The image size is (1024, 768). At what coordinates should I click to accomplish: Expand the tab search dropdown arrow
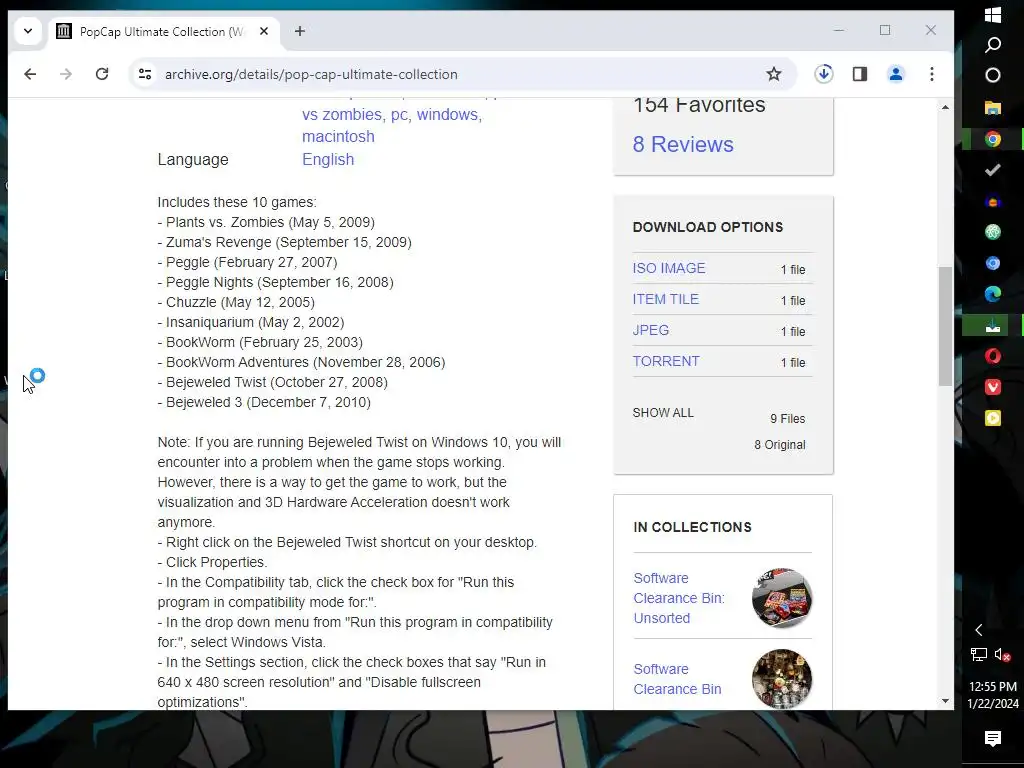[27, 31]
